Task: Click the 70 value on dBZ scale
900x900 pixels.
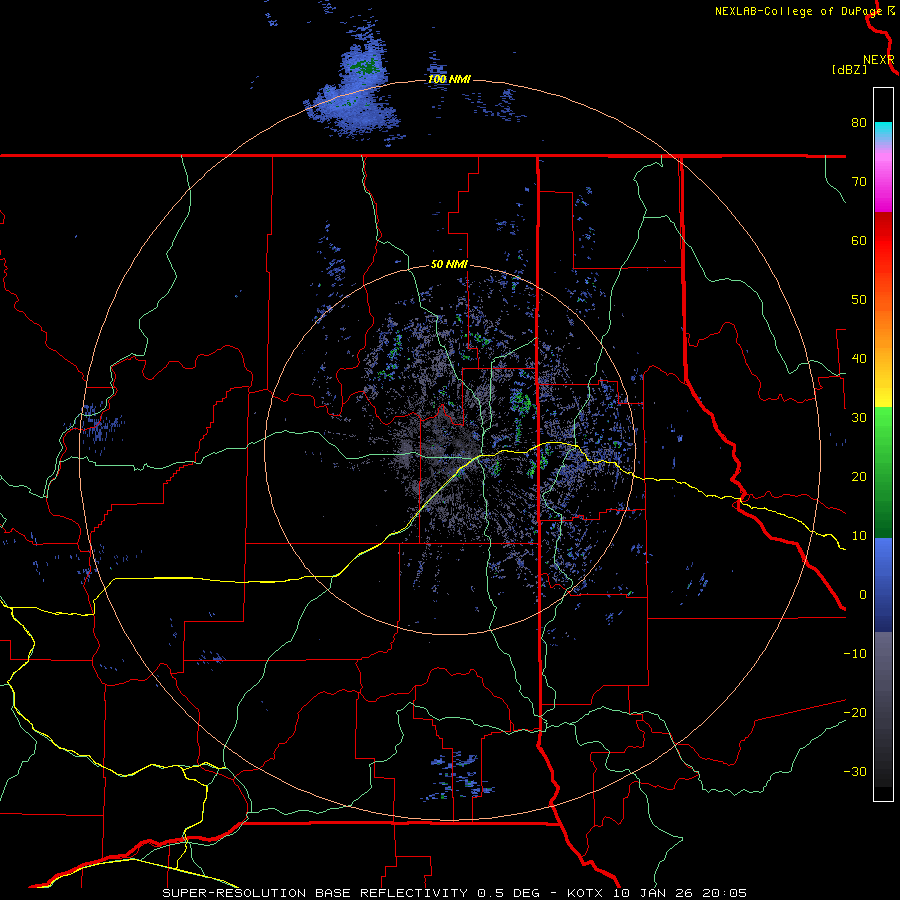Action: pos(859,181)
